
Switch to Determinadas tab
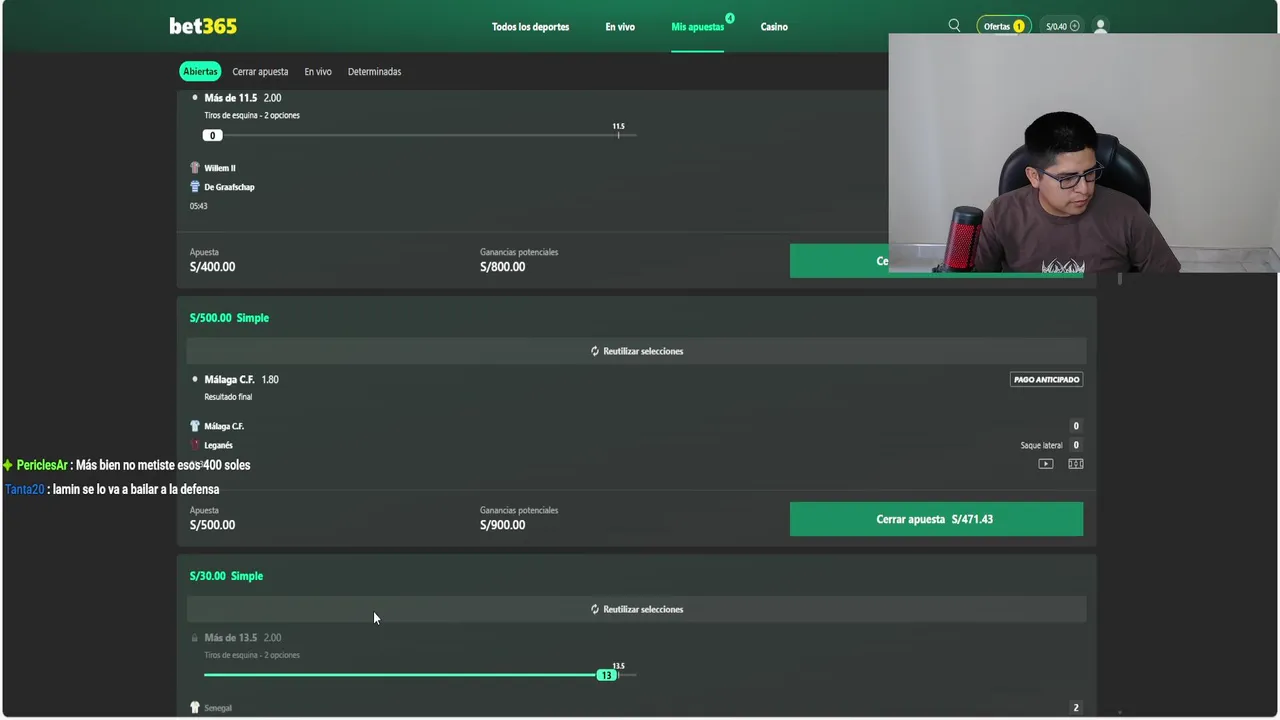[x=374, y=72]
